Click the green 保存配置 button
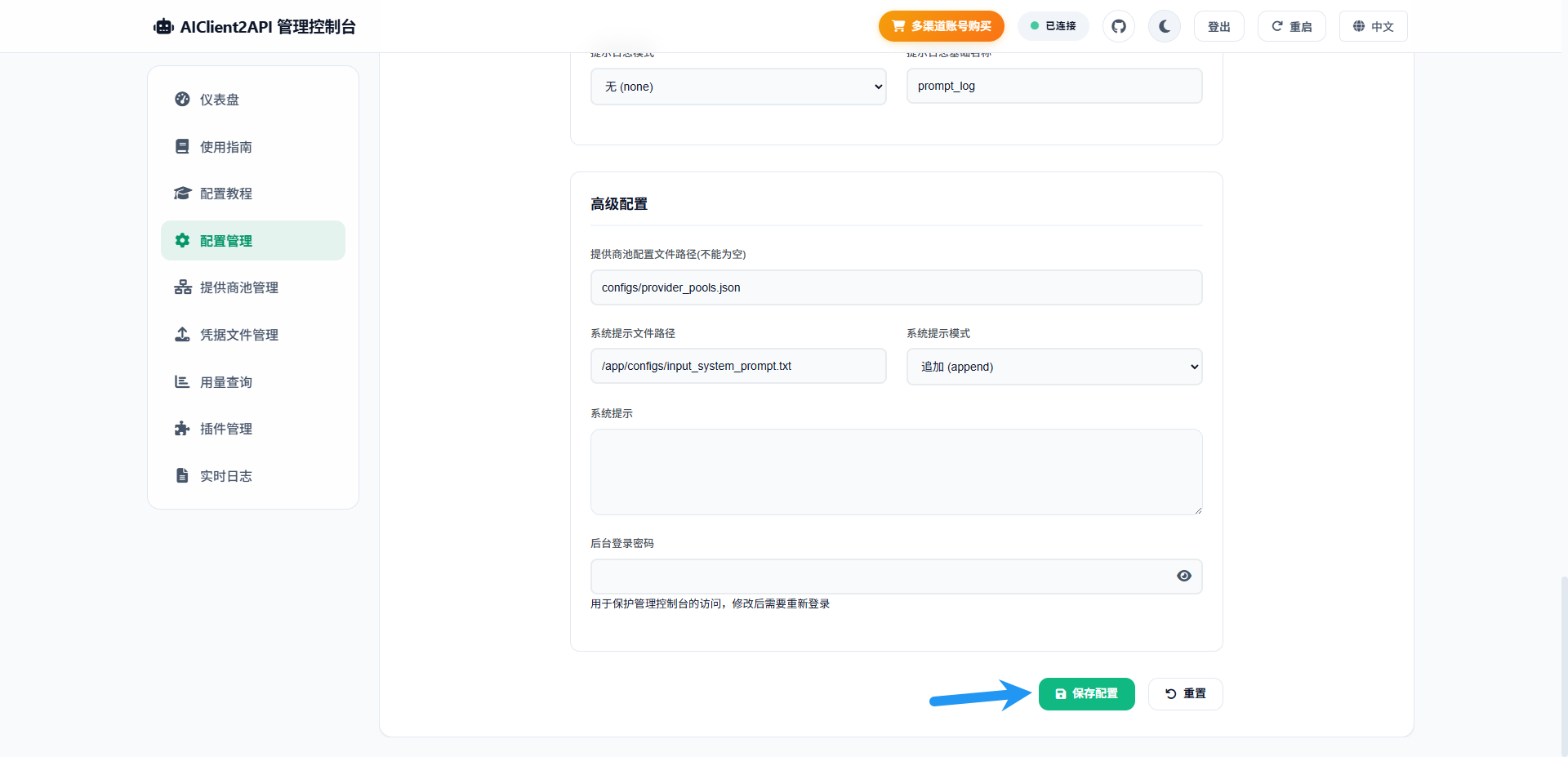Screen dimensions: 1568x757 click(1086, 694)
